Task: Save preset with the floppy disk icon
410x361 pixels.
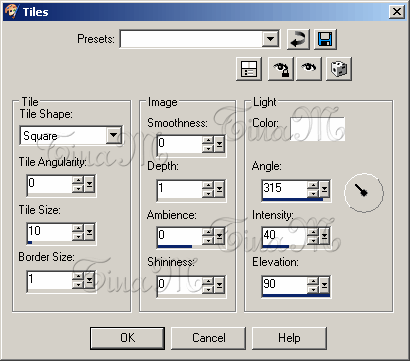Action: coord(325,40)
